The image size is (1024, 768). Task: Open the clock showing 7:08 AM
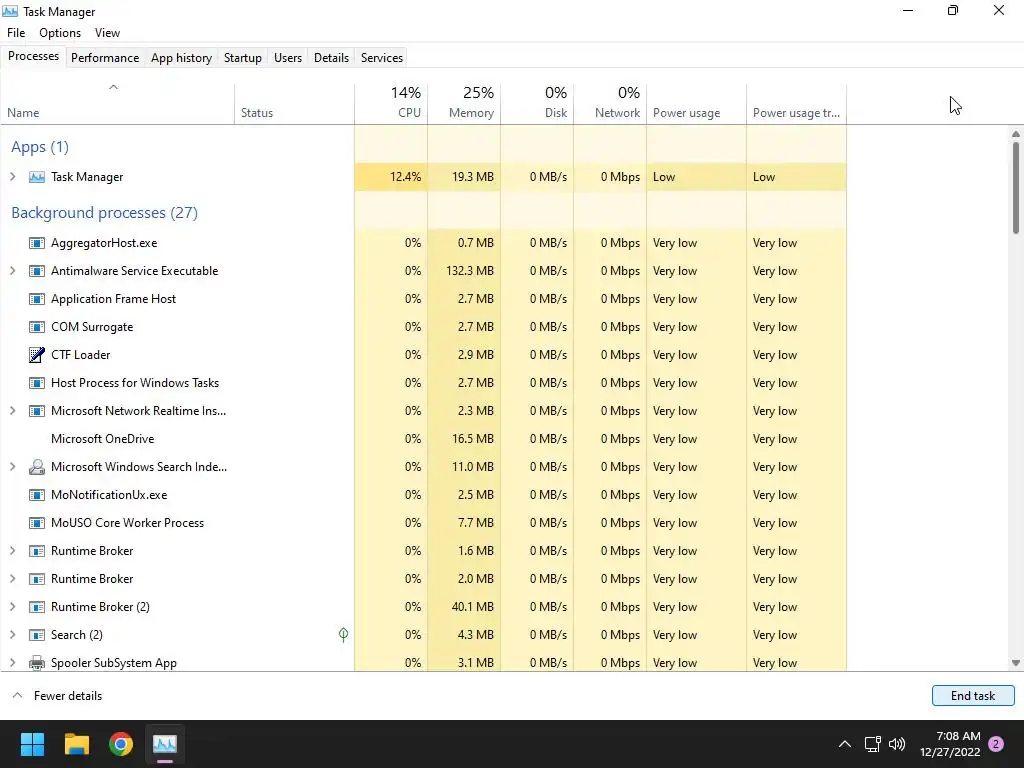950,744
